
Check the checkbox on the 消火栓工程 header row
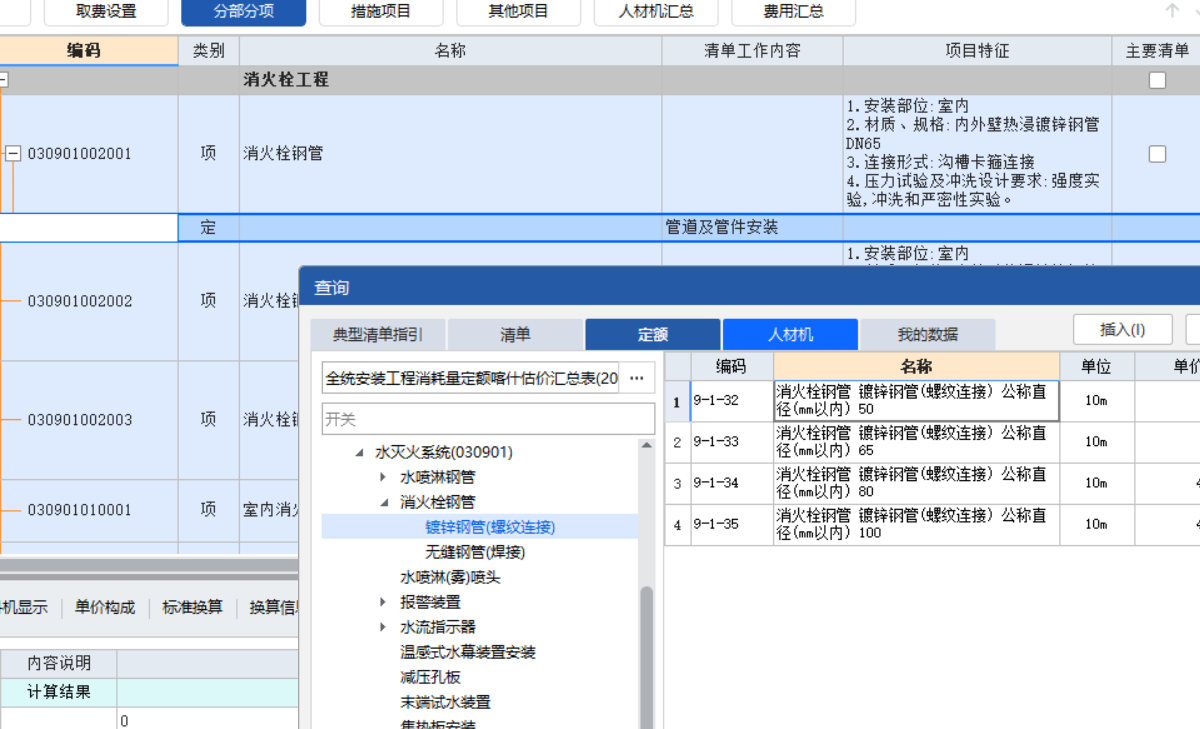pos(1157,80)
